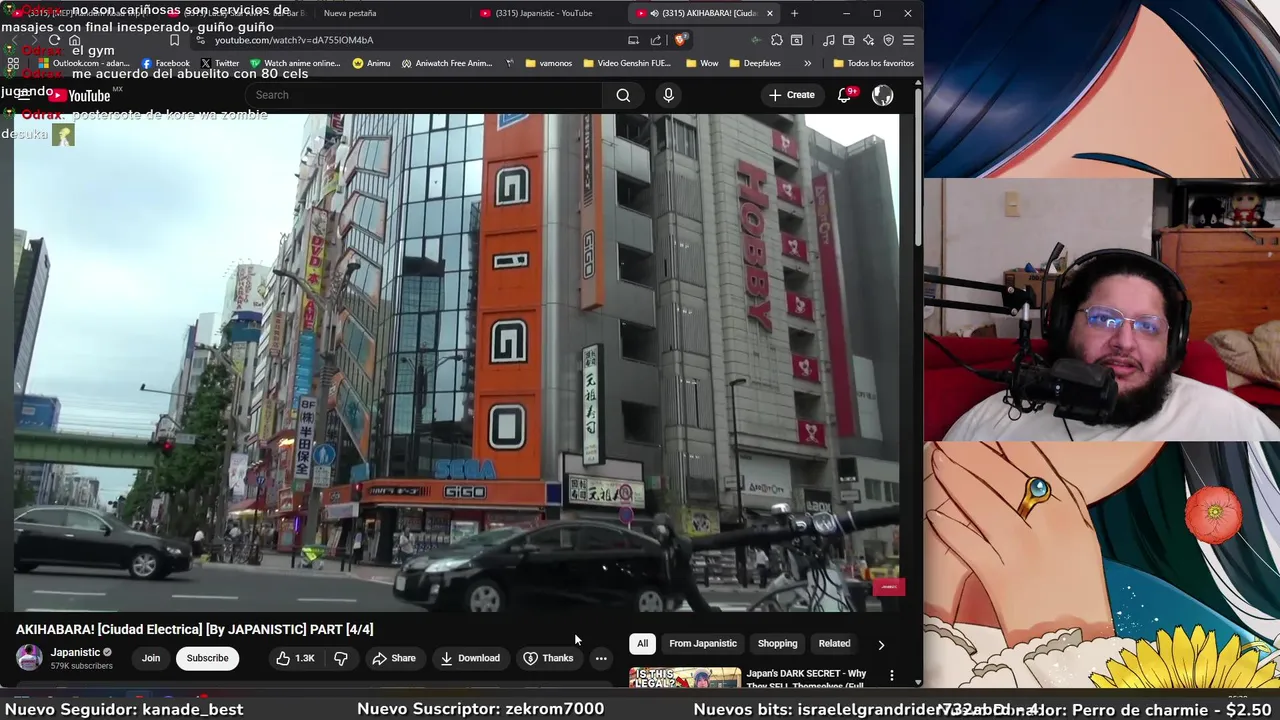Screen dimensions: 1280x720
Task: Open Japan's DARK SECRET suggested video thumbnail
Action: click(x=685, y=678)
